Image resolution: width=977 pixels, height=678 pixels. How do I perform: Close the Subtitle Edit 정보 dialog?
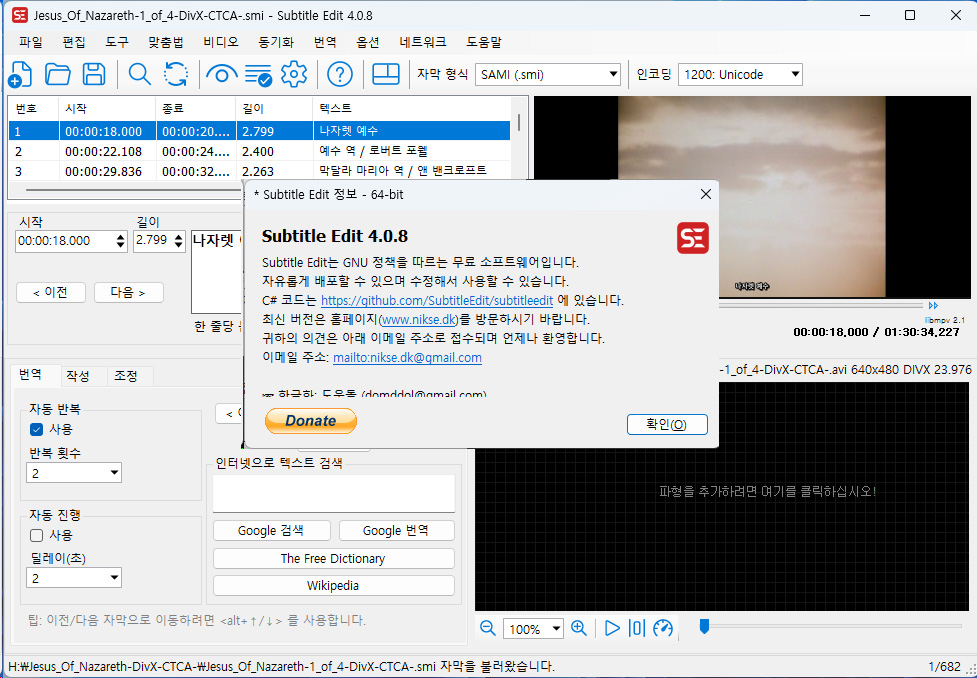[705, 194]
